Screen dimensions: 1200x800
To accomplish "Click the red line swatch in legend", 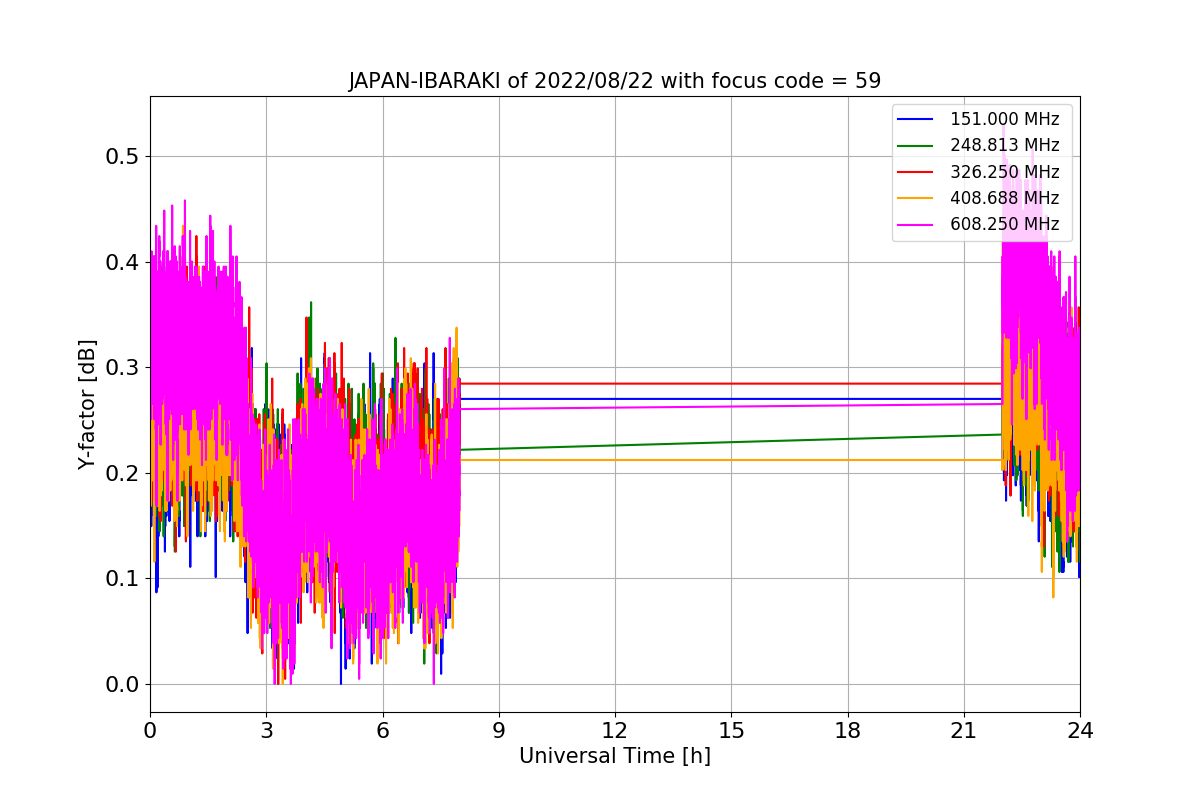I will pyautogui.click(x=916, y=172).
